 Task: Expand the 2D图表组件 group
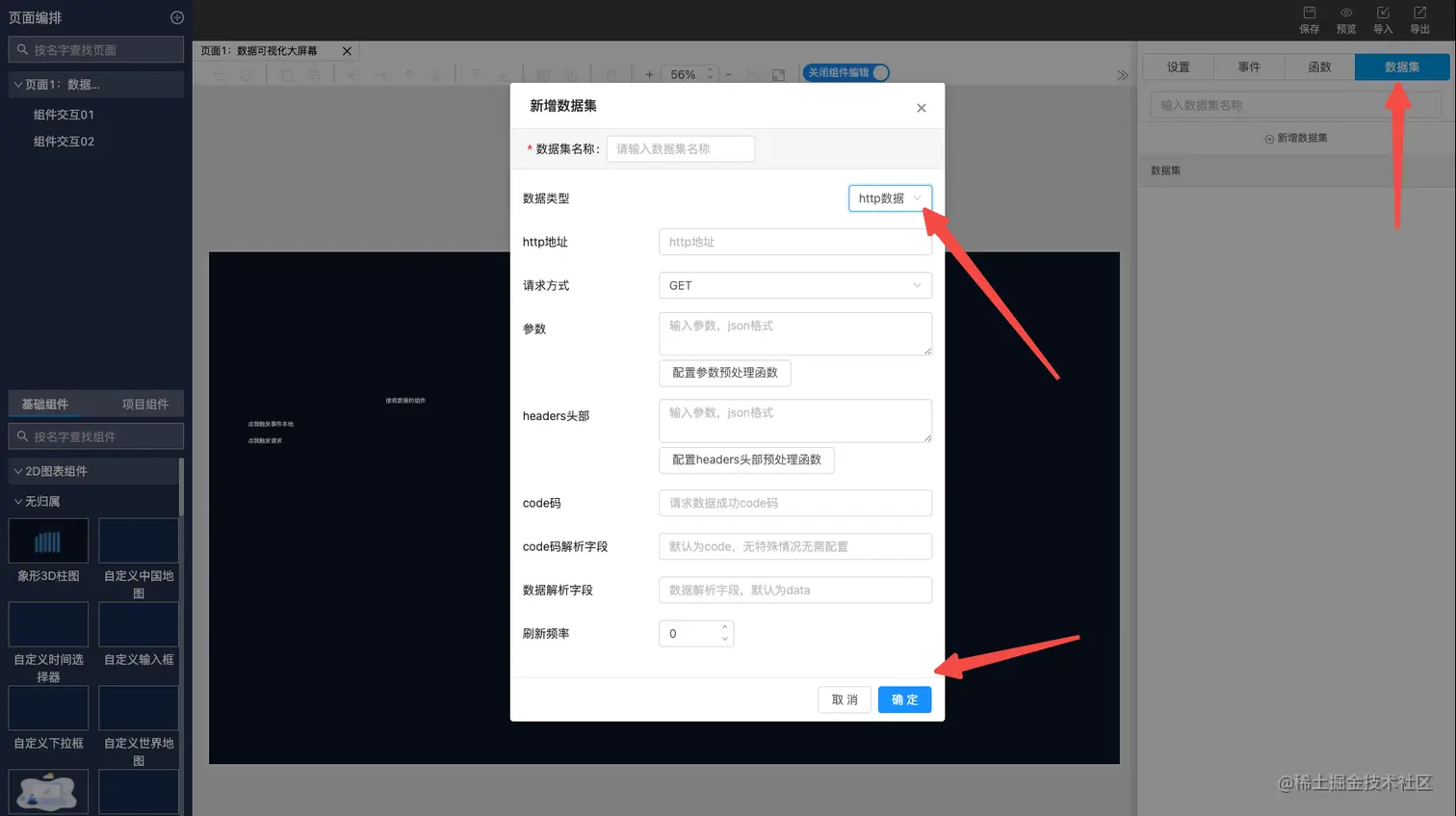[x=94, y=471]
